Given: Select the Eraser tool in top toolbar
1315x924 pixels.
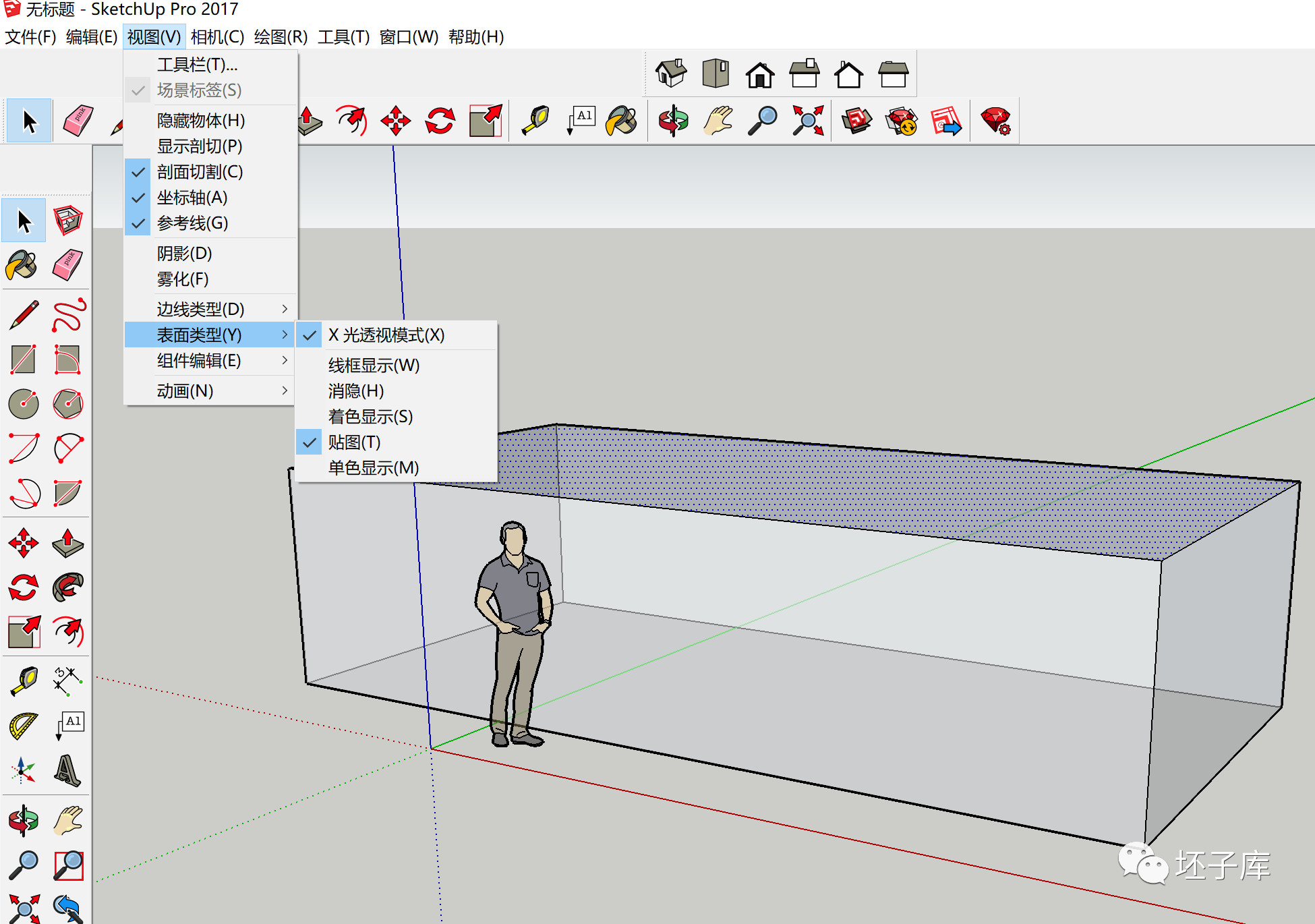Looking at the screenshot, I should coord(78,121).
